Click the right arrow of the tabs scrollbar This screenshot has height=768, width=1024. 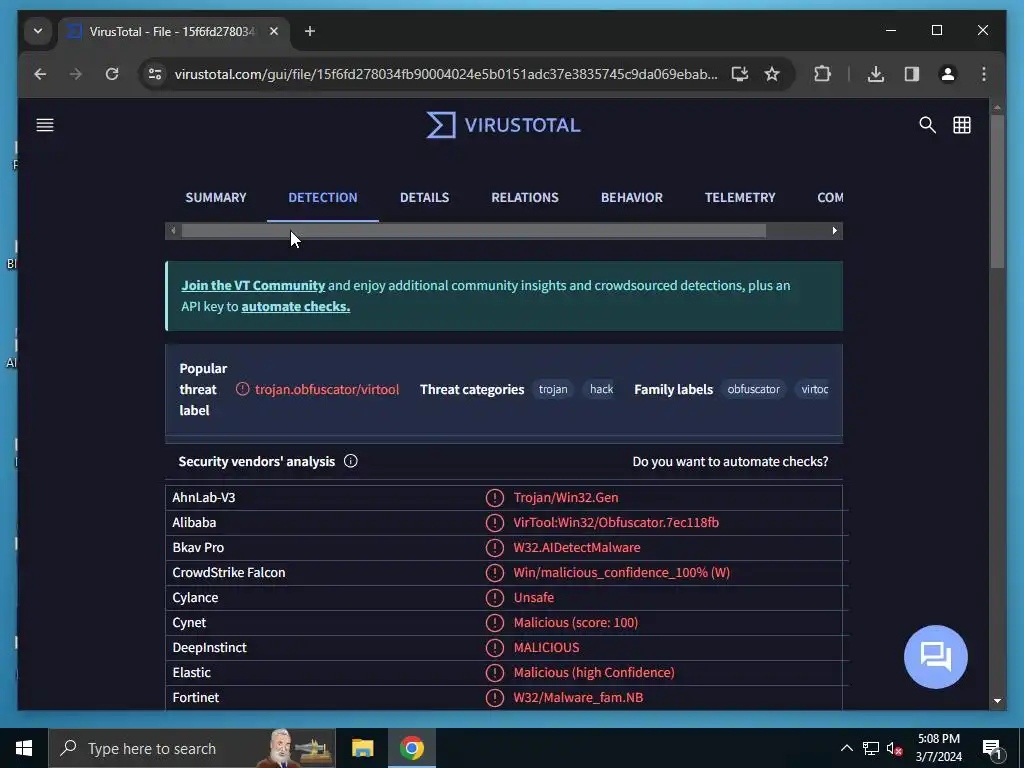835,231
